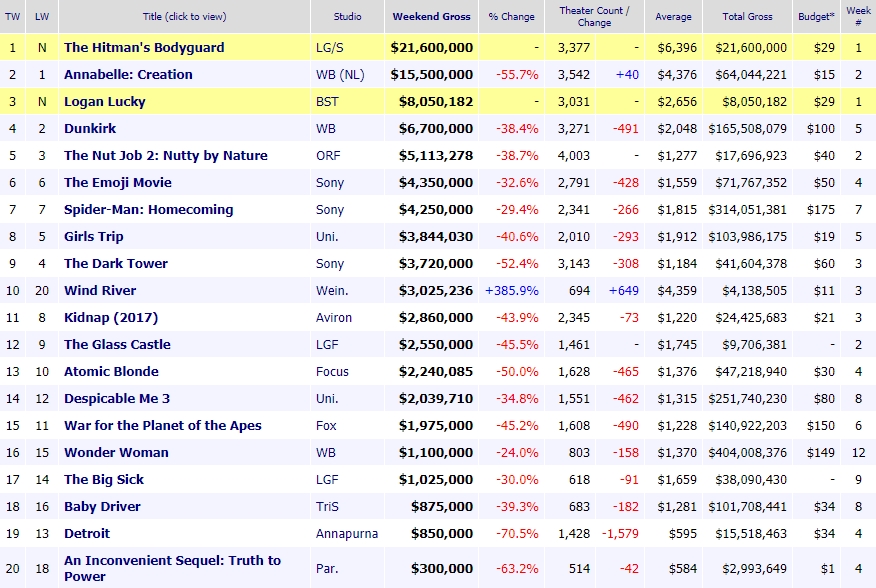Screen dimensions: 876x588
Task: Select the TriS studio entry
Action: (327, 507)
